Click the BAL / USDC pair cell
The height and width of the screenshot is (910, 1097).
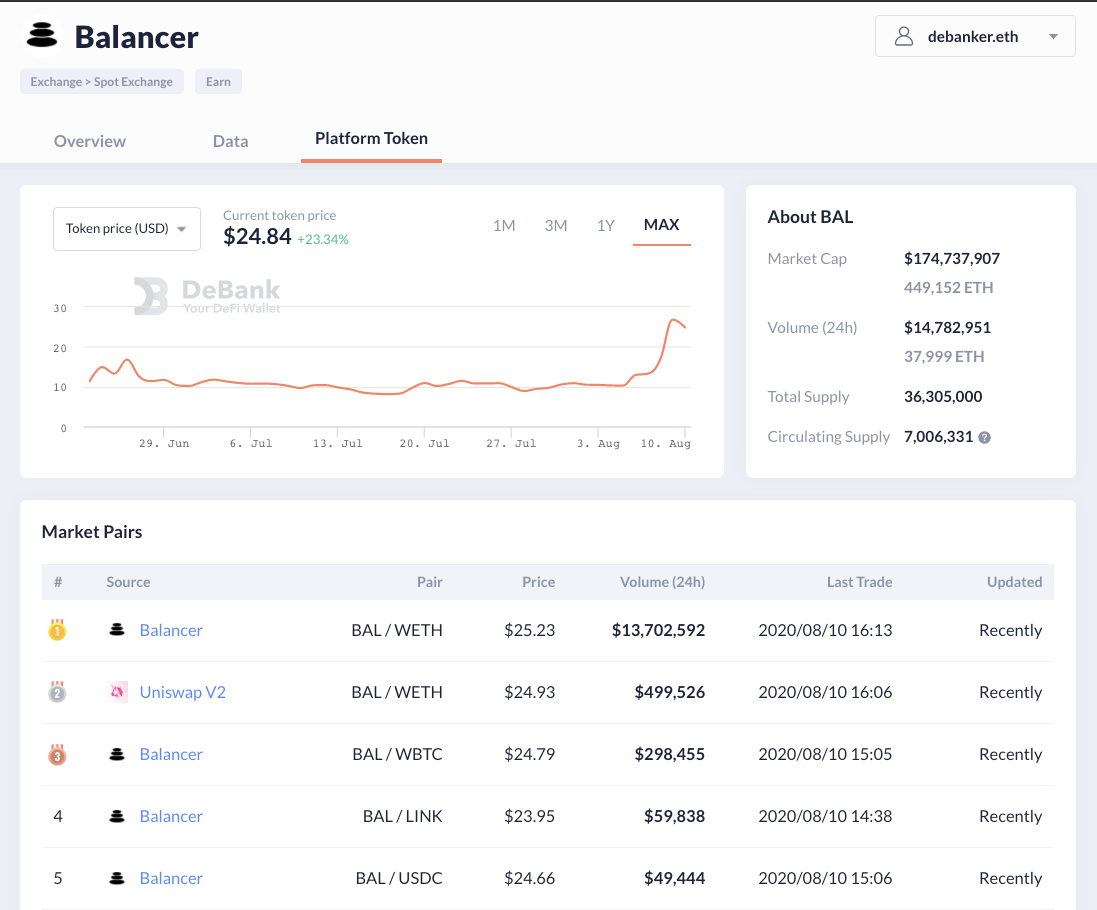point(399,878)
